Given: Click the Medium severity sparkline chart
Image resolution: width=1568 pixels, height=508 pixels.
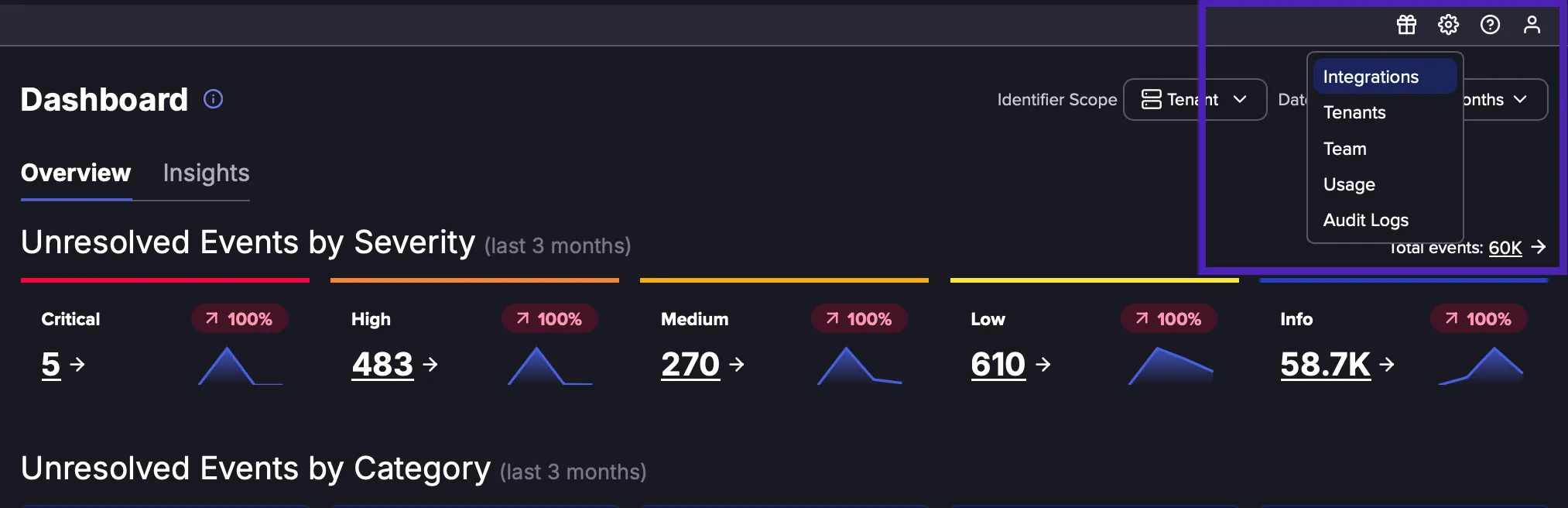Looking at the screenshot, I should click(x=860, y=366).
